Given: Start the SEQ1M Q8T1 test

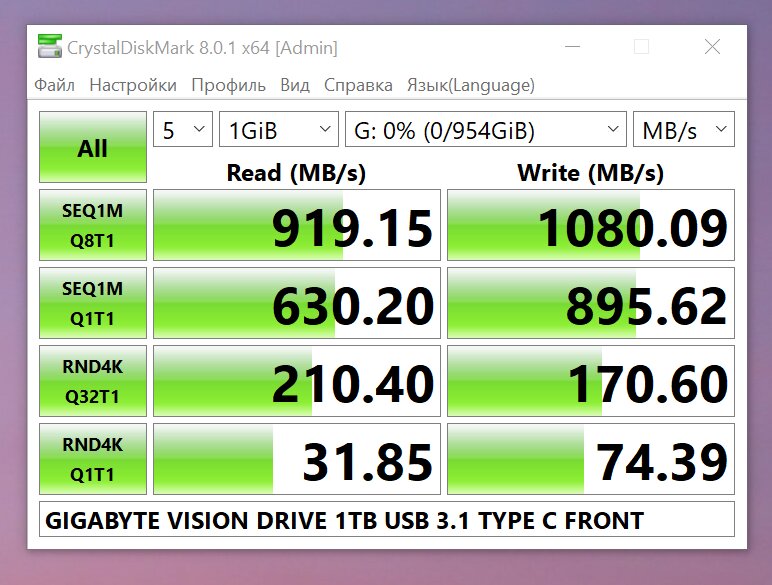Looking at the screenshot, I should [x=93, y=225].
